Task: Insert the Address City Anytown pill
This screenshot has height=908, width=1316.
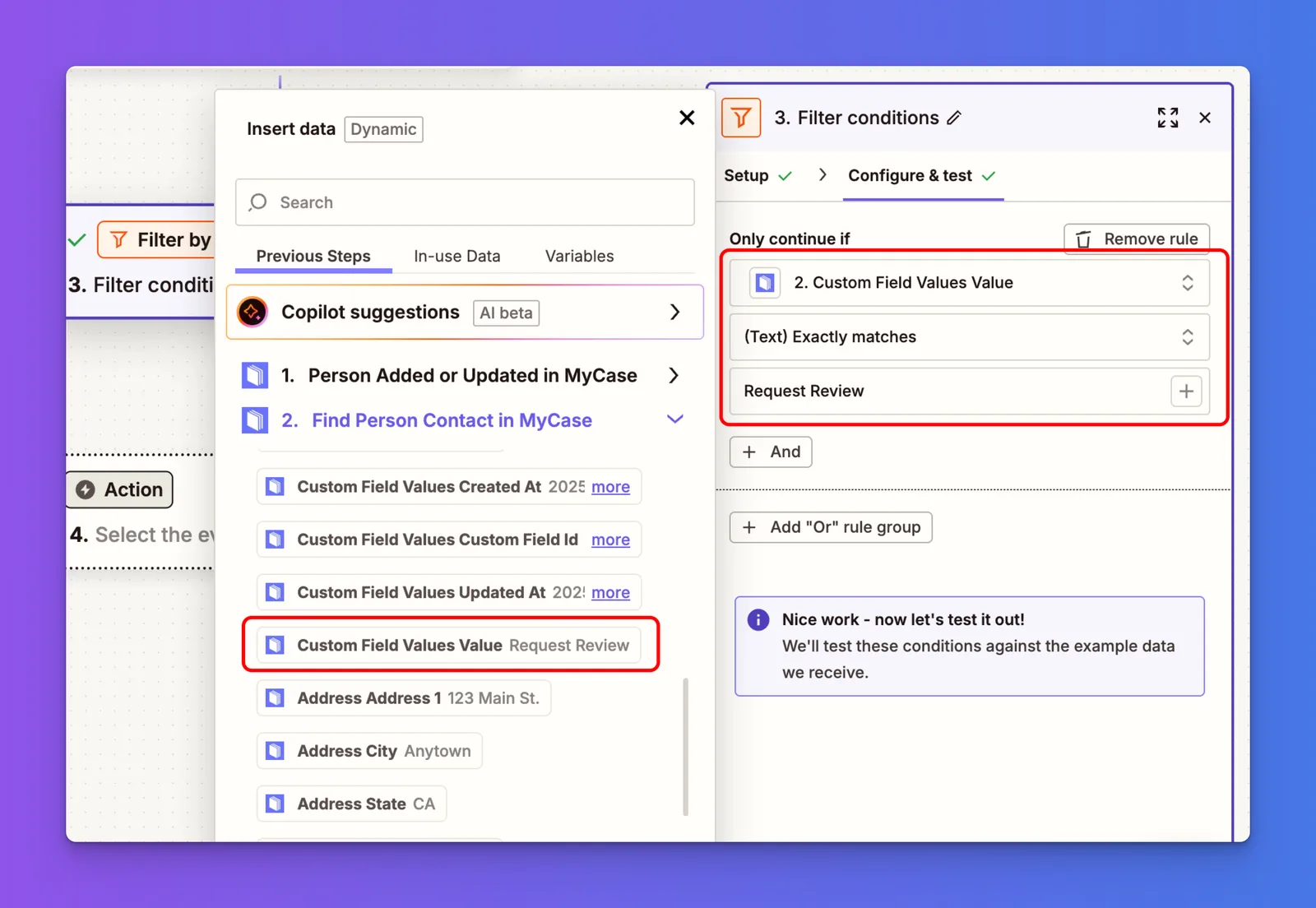Action: pyautogui.click(x=369, y=751)
